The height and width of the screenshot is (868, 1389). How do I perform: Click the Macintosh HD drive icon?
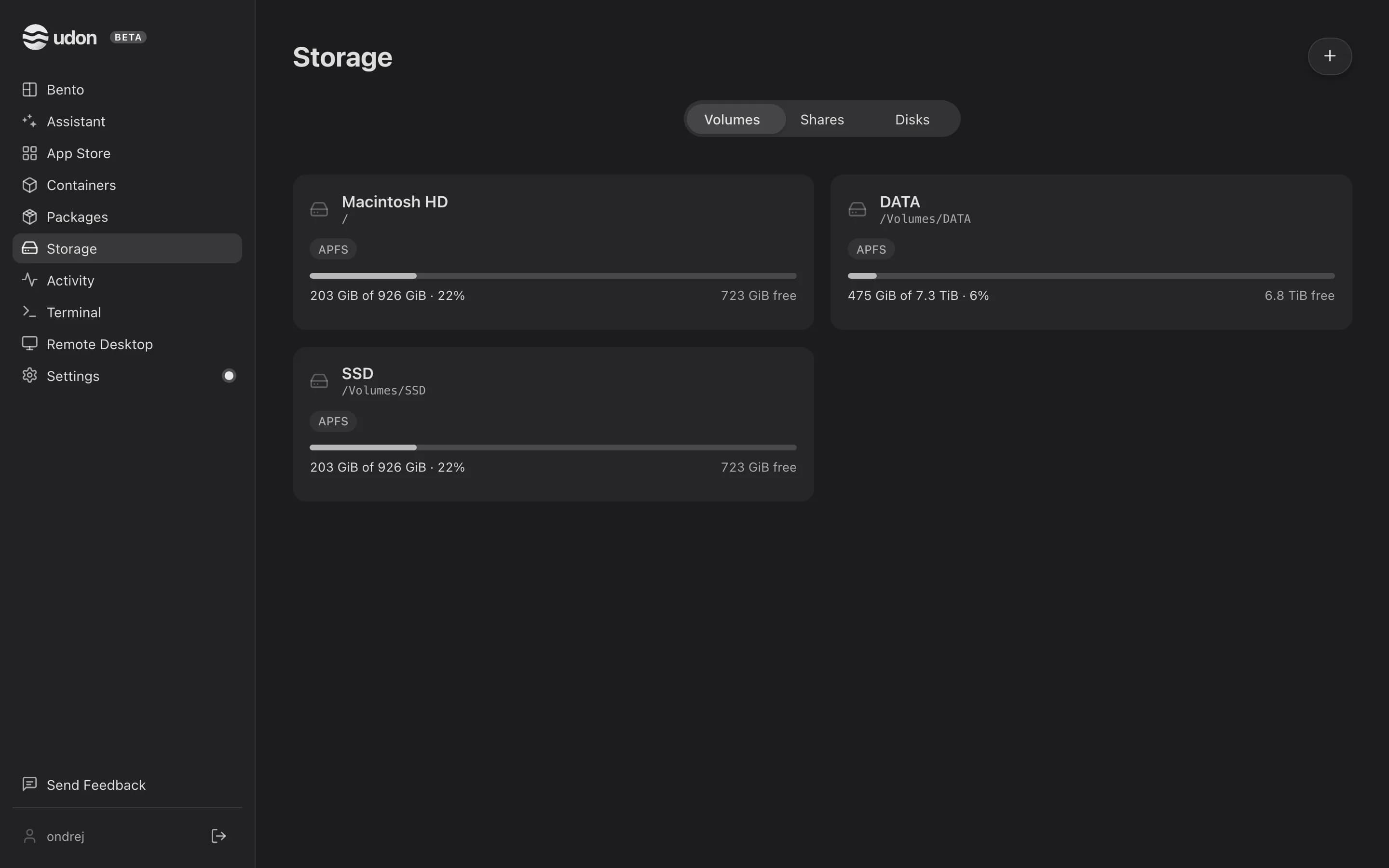(x=319, y=210)
